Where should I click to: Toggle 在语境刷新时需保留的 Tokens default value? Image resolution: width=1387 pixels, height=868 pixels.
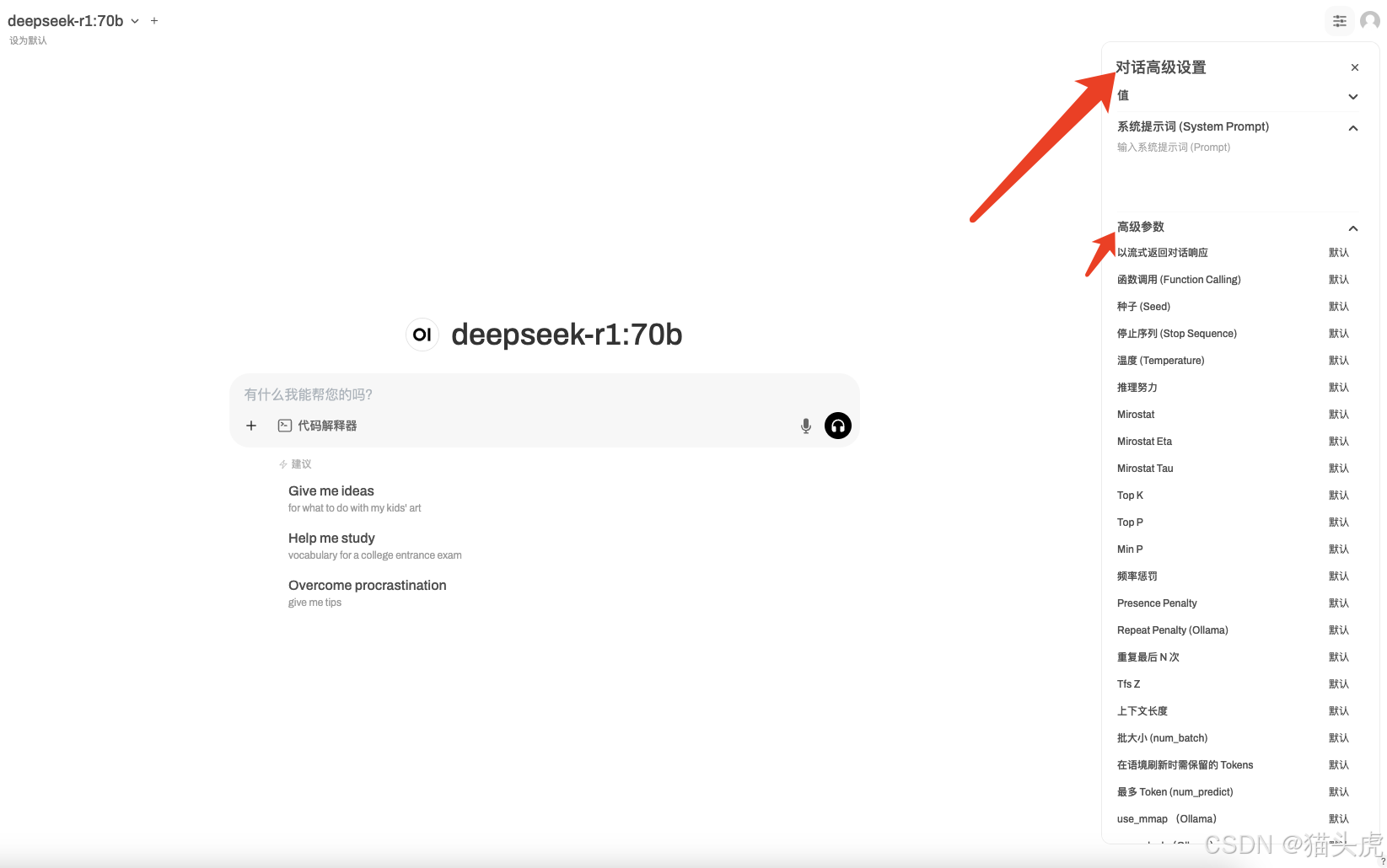pyautogui.click(x=1339, y=765)
